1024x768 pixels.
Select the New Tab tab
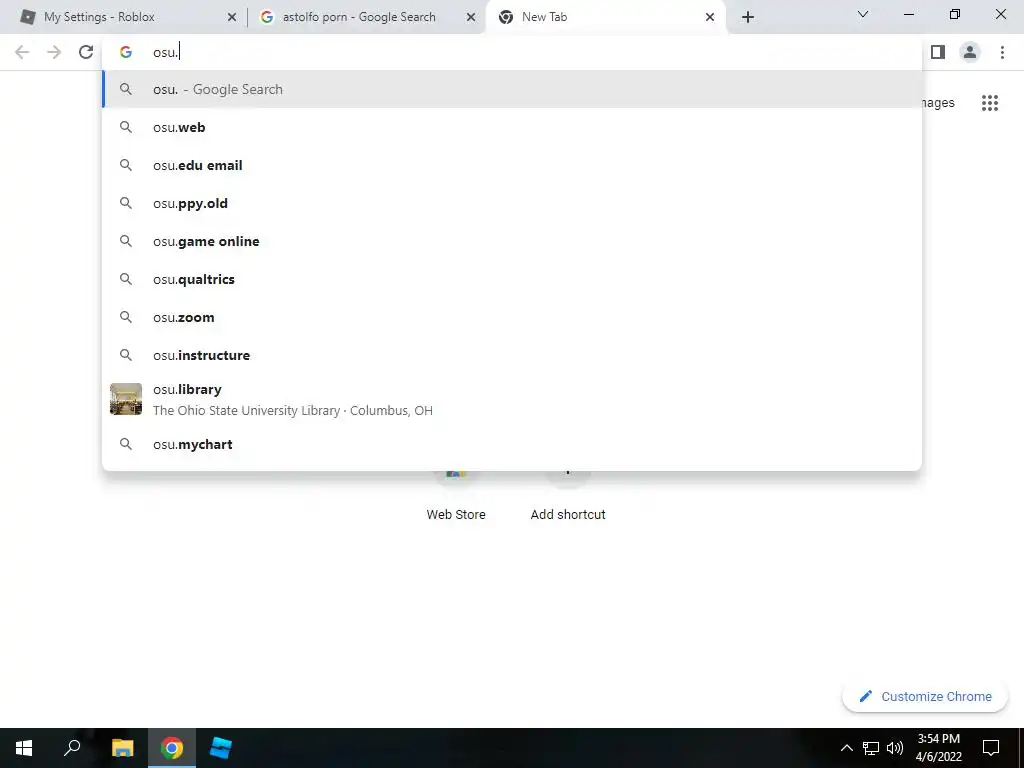(x=606, y=17)
